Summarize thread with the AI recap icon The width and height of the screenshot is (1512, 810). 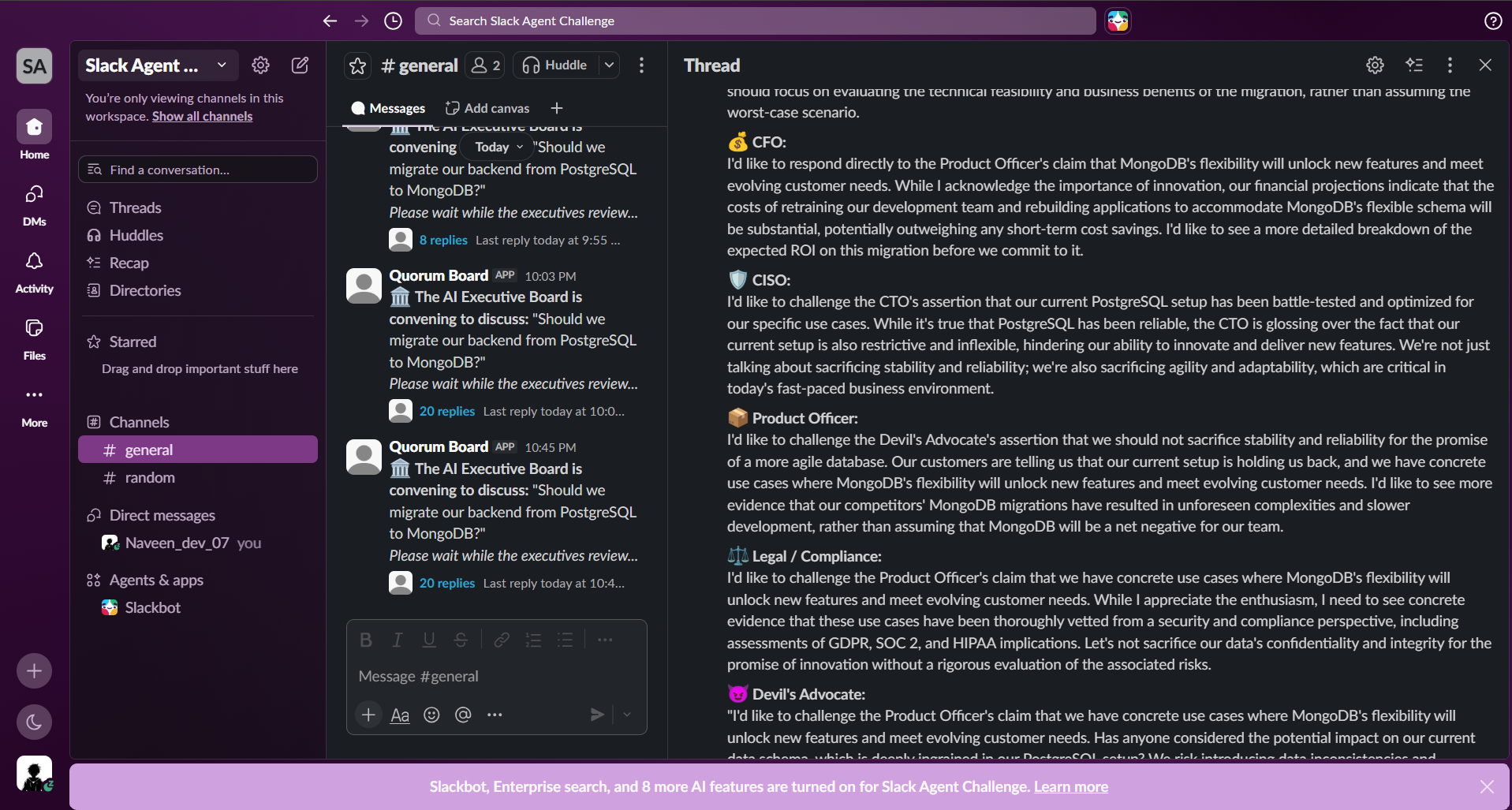1414,65
